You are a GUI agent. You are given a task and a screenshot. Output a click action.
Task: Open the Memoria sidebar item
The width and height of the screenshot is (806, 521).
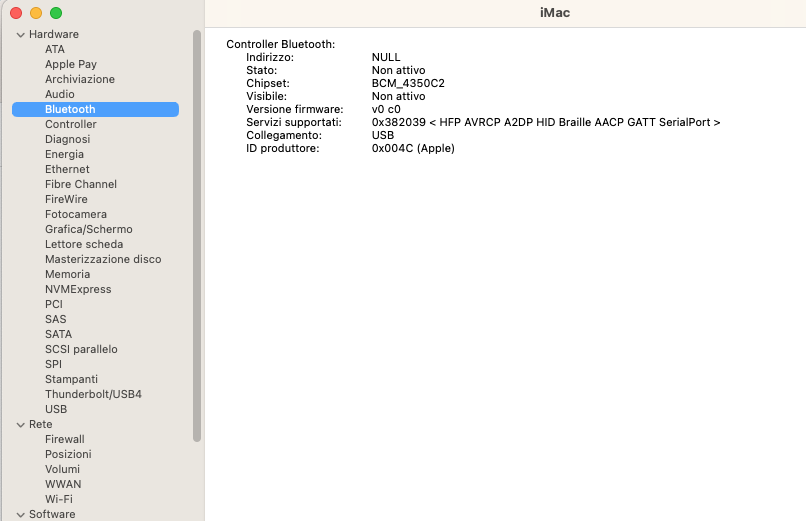(x=67, y=274)
